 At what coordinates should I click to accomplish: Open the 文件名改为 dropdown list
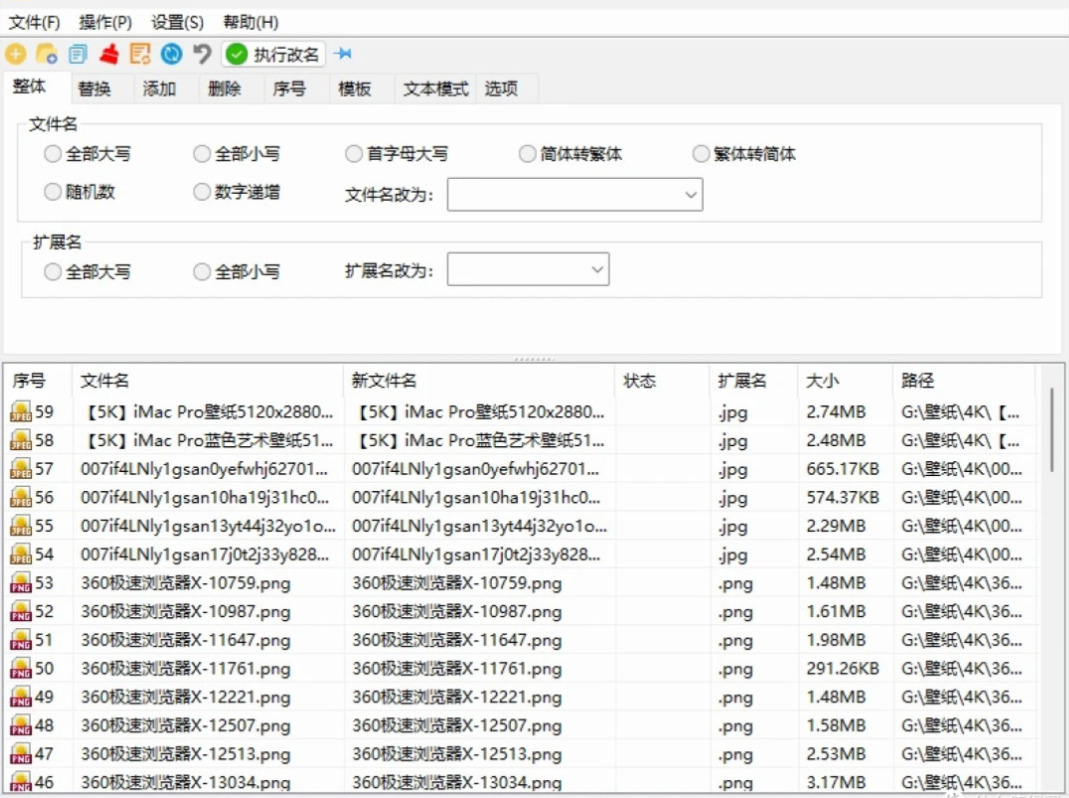click(x=575, y=194)
